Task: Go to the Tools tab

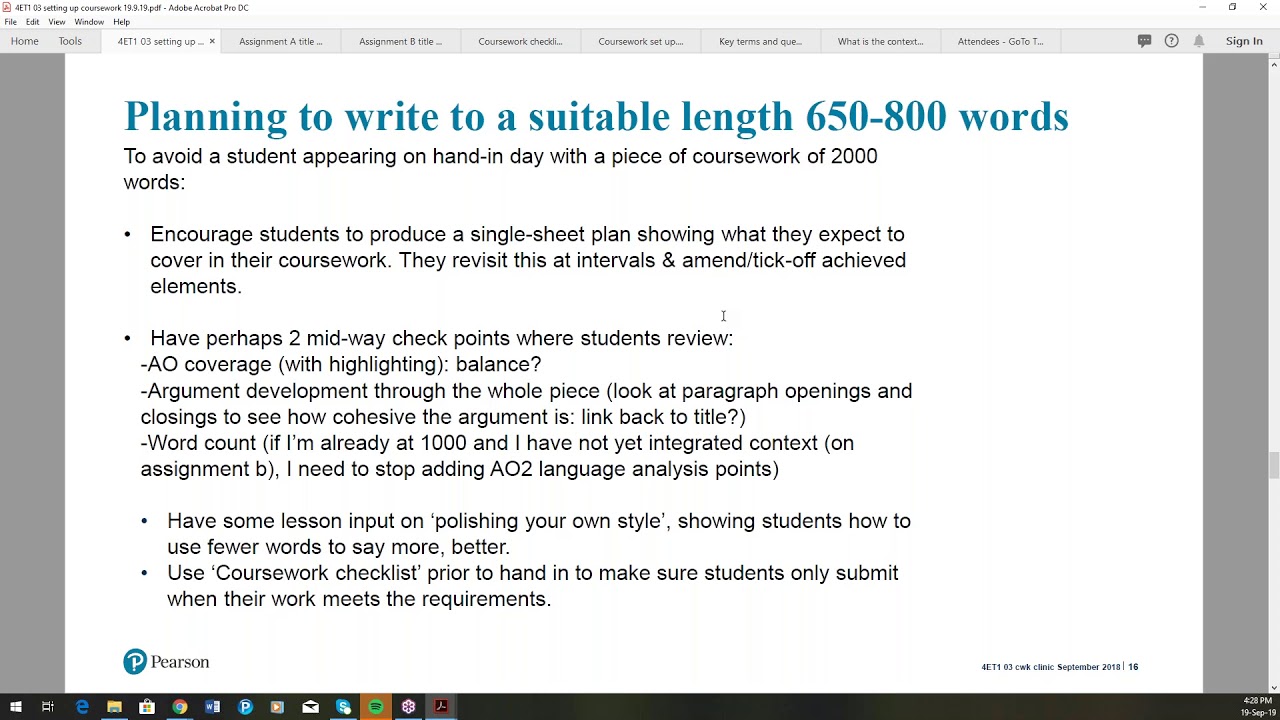Action: [x=70, y=41]
